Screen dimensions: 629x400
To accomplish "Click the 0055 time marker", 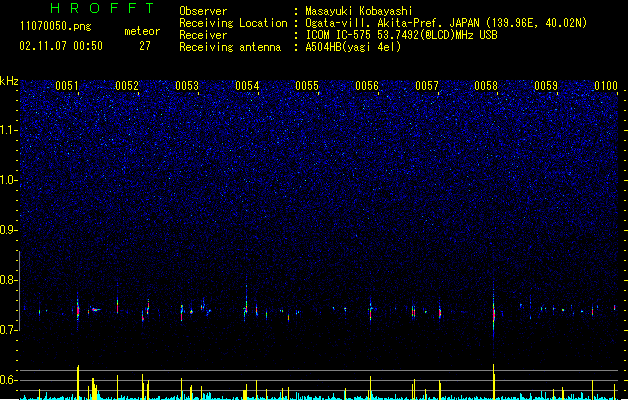I will 307,86.
